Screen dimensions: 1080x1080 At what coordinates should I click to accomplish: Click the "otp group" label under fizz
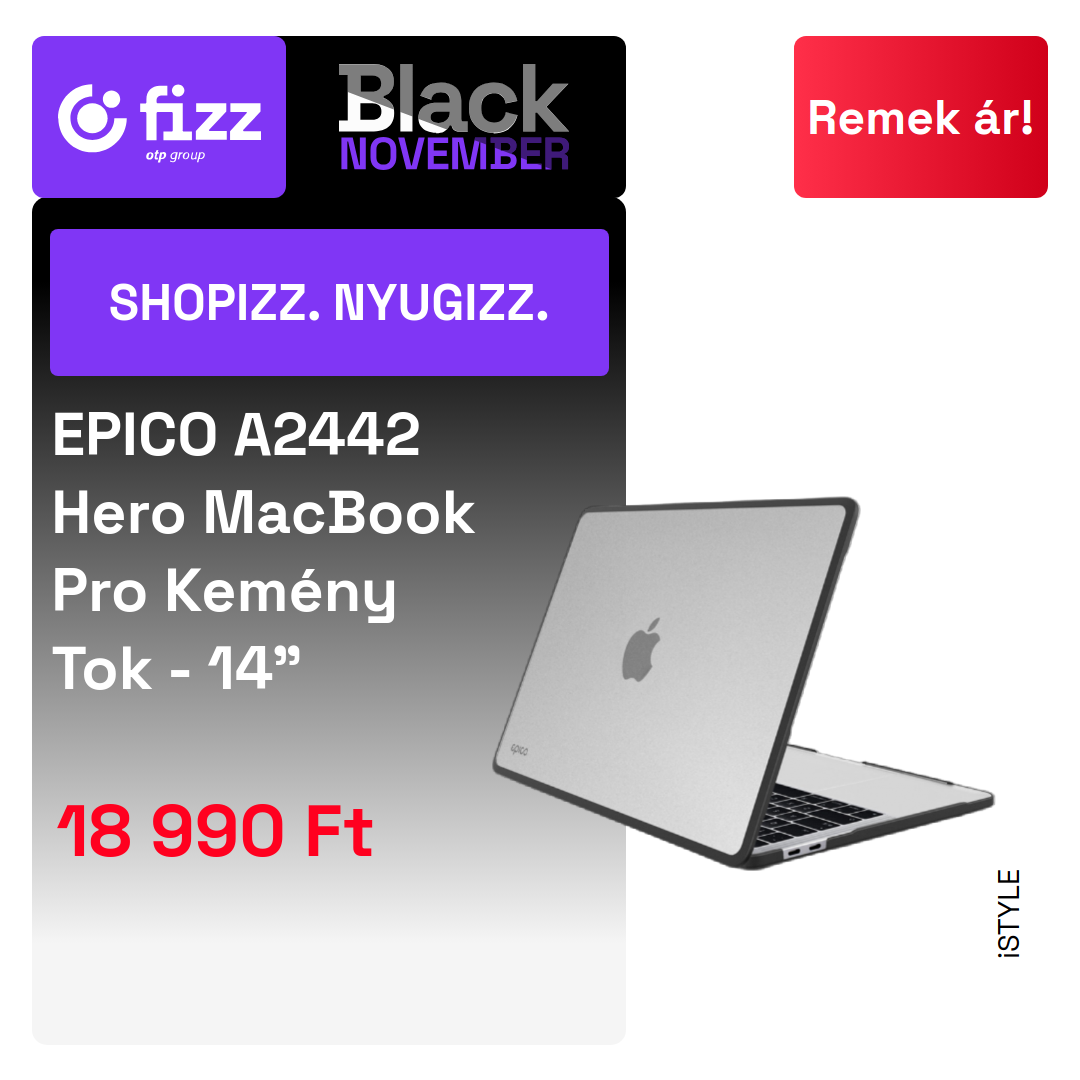click(x=175, y=156)
